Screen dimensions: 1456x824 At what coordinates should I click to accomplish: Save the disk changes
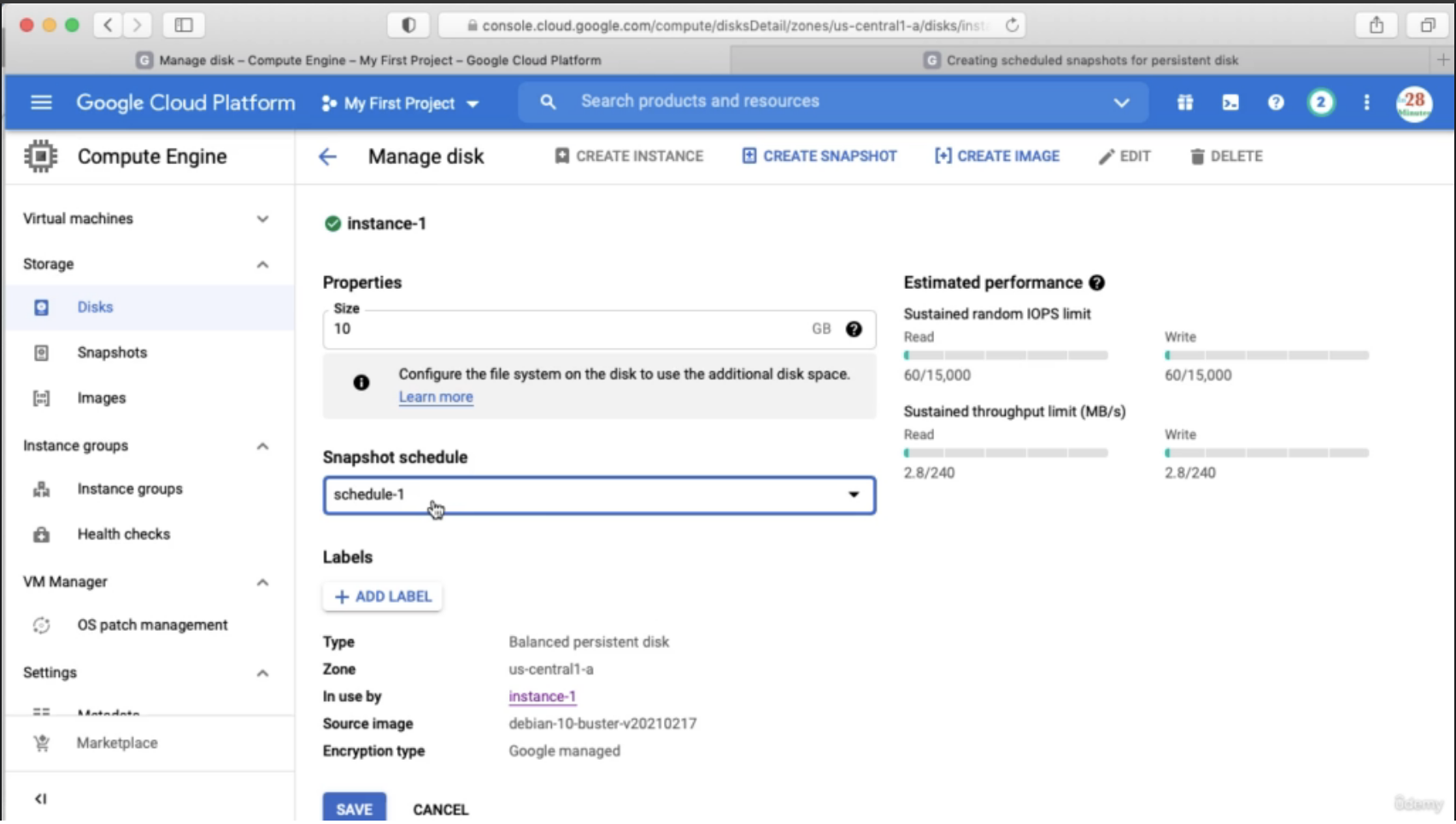click(x=354, y=809)
